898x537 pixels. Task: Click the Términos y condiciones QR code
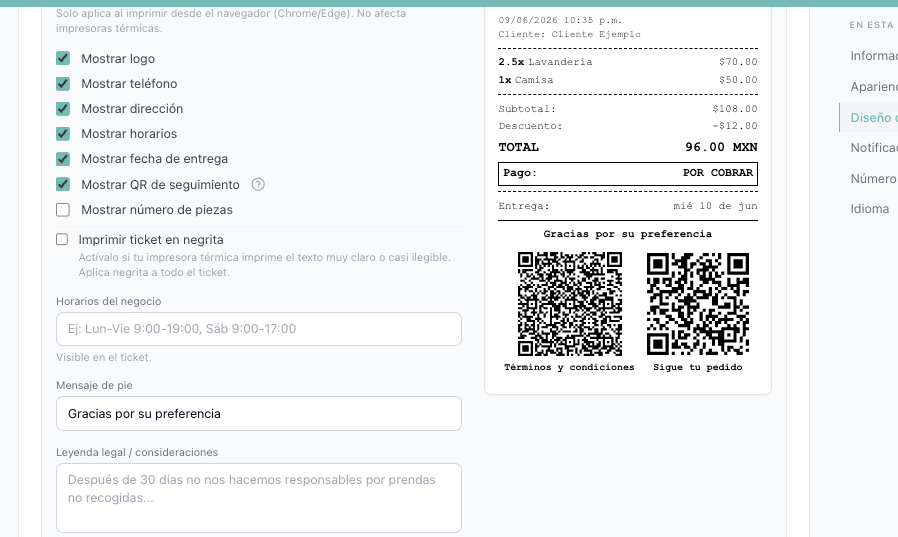(x=570, y=304)
